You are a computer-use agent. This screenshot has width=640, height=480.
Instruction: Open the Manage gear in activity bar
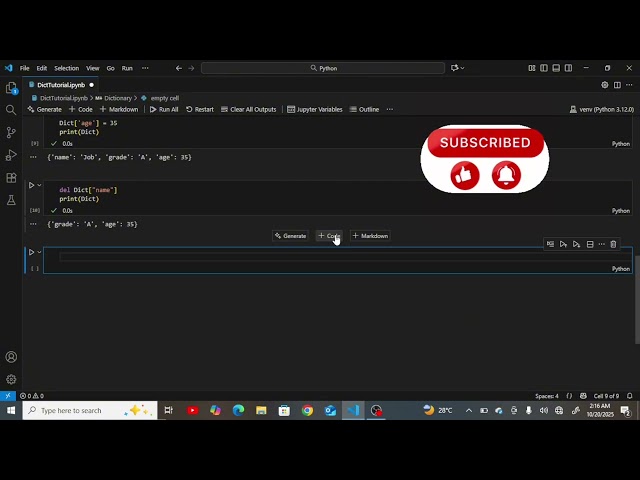click(x=11, y=379)
